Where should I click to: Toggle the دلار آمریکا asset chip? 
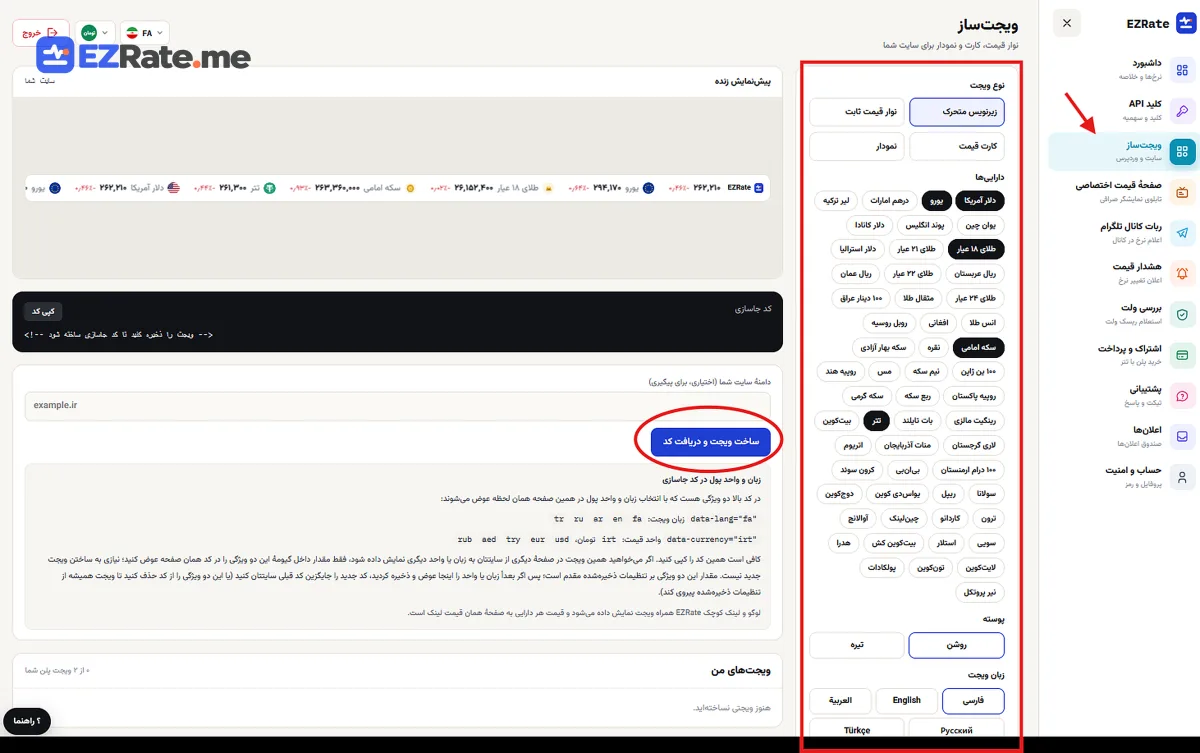tap(980, 201)
